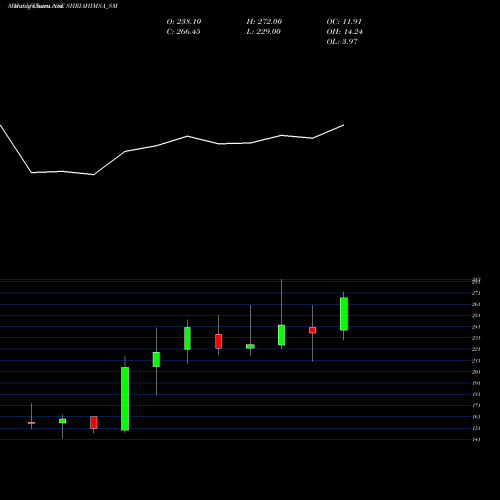The width and height of the screenshot is (500, 500).
Task: Click the white indicator line's lowest point
Action: [x=93, y=174]
